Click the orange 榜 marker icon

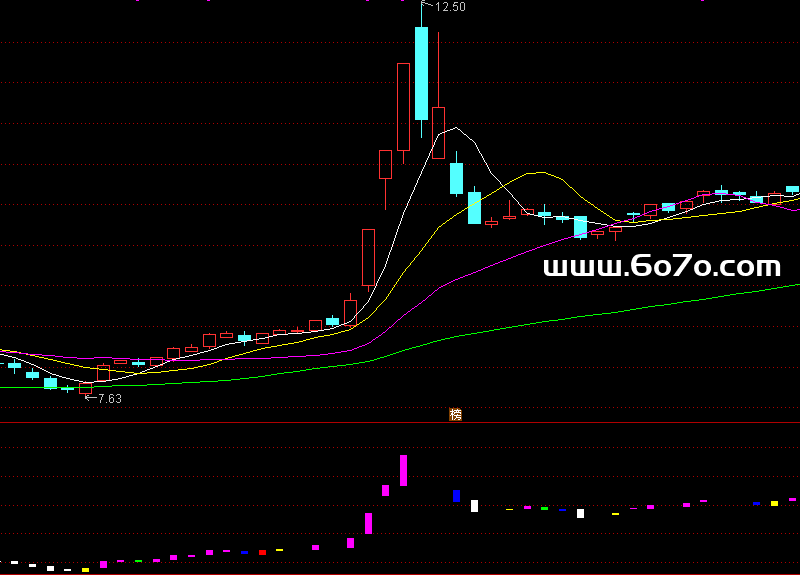click(456, 414)
